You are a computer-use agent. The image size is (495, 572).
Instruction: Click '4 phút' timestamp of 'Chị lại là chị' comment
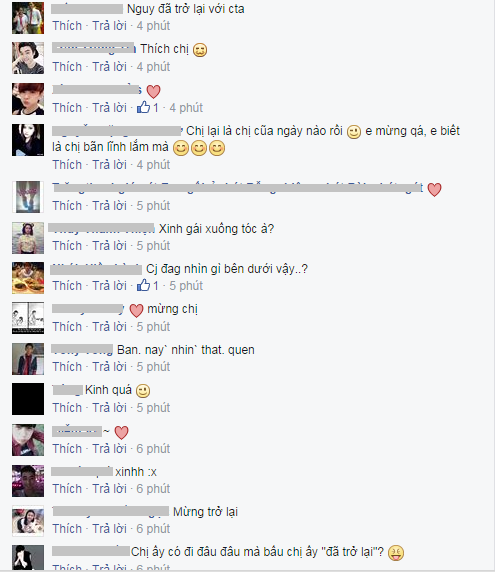[x=153, y=165]
